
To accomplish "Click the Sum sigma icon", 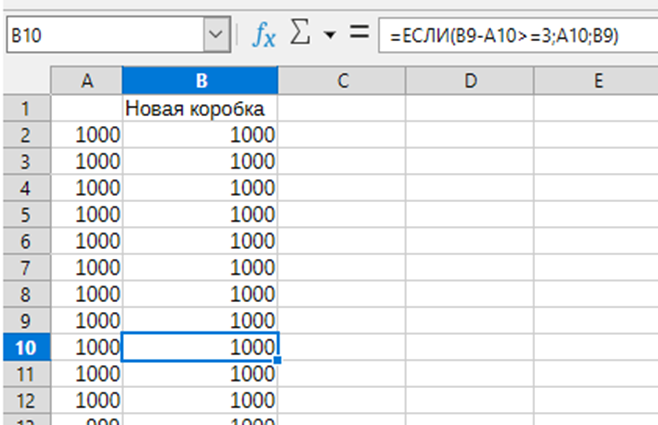I will 299,36.
